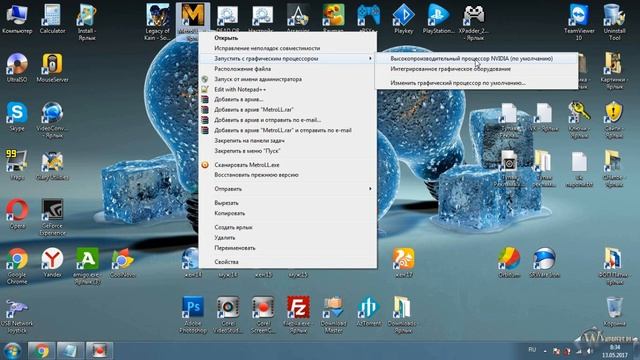640x360 pixels.
Task: Select the Install shortcut icon
Action: click(x=87, y=22)
